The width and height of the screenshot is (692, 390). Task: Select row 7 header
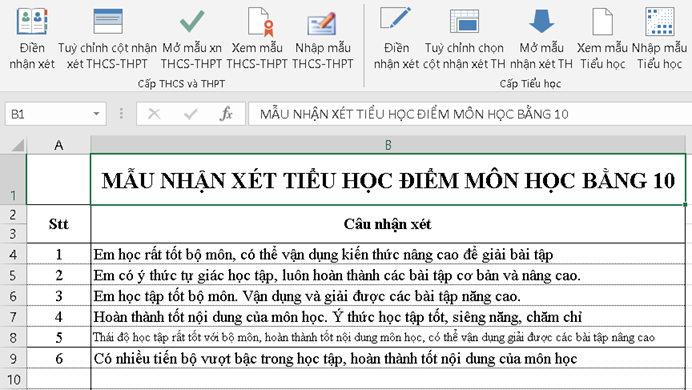coord(13,316)
